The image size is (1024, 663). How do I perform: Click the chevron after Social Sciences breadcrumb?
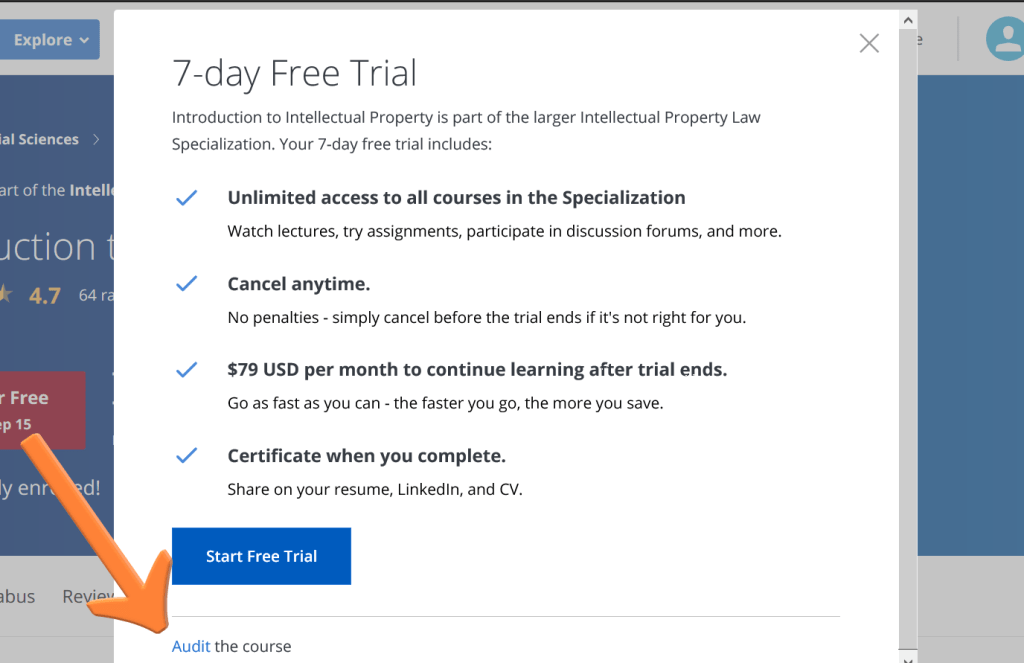[x=96, y=140]
